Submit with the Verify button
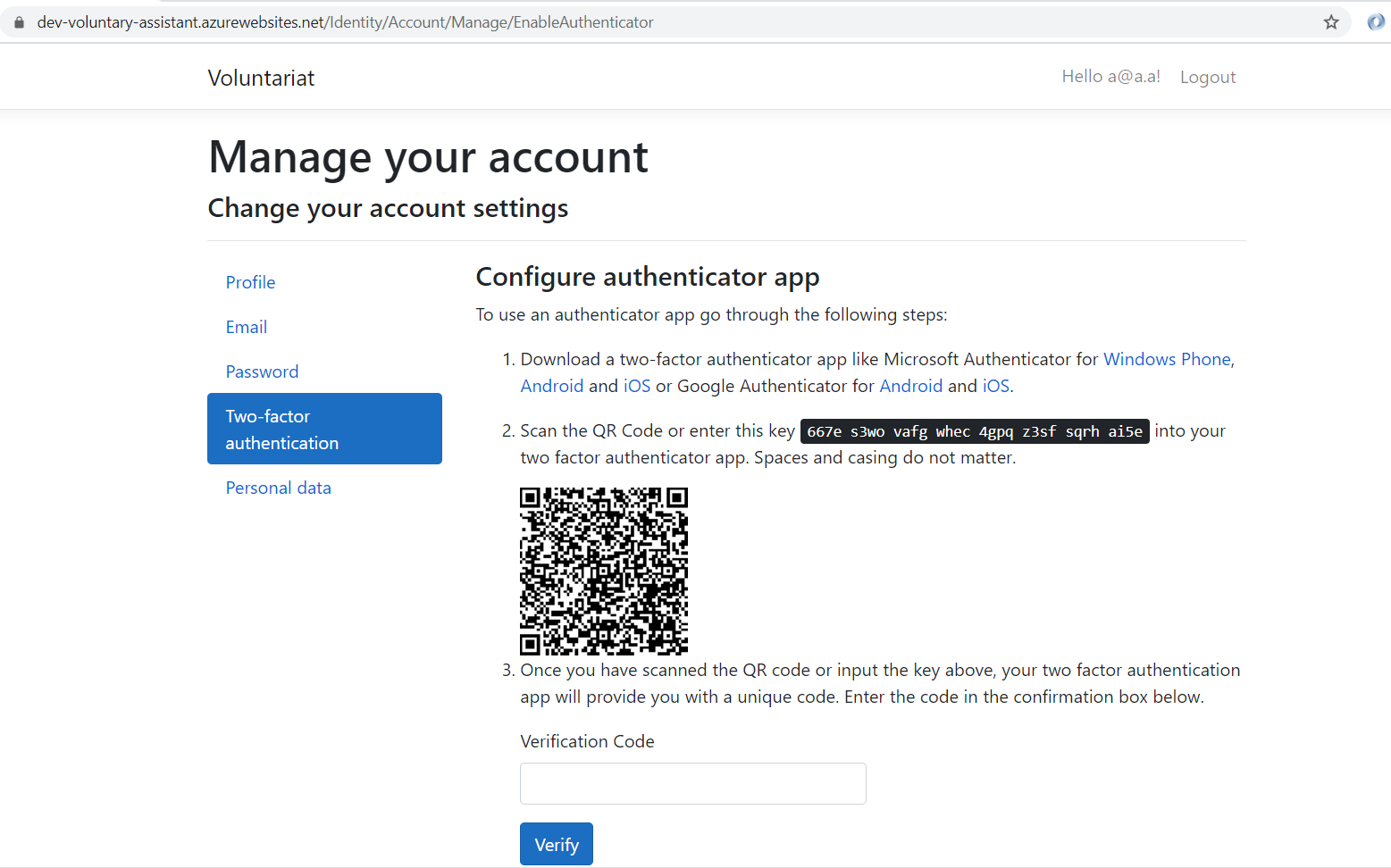This screenshot has width=1391, height=868. (x=557, y=844)
